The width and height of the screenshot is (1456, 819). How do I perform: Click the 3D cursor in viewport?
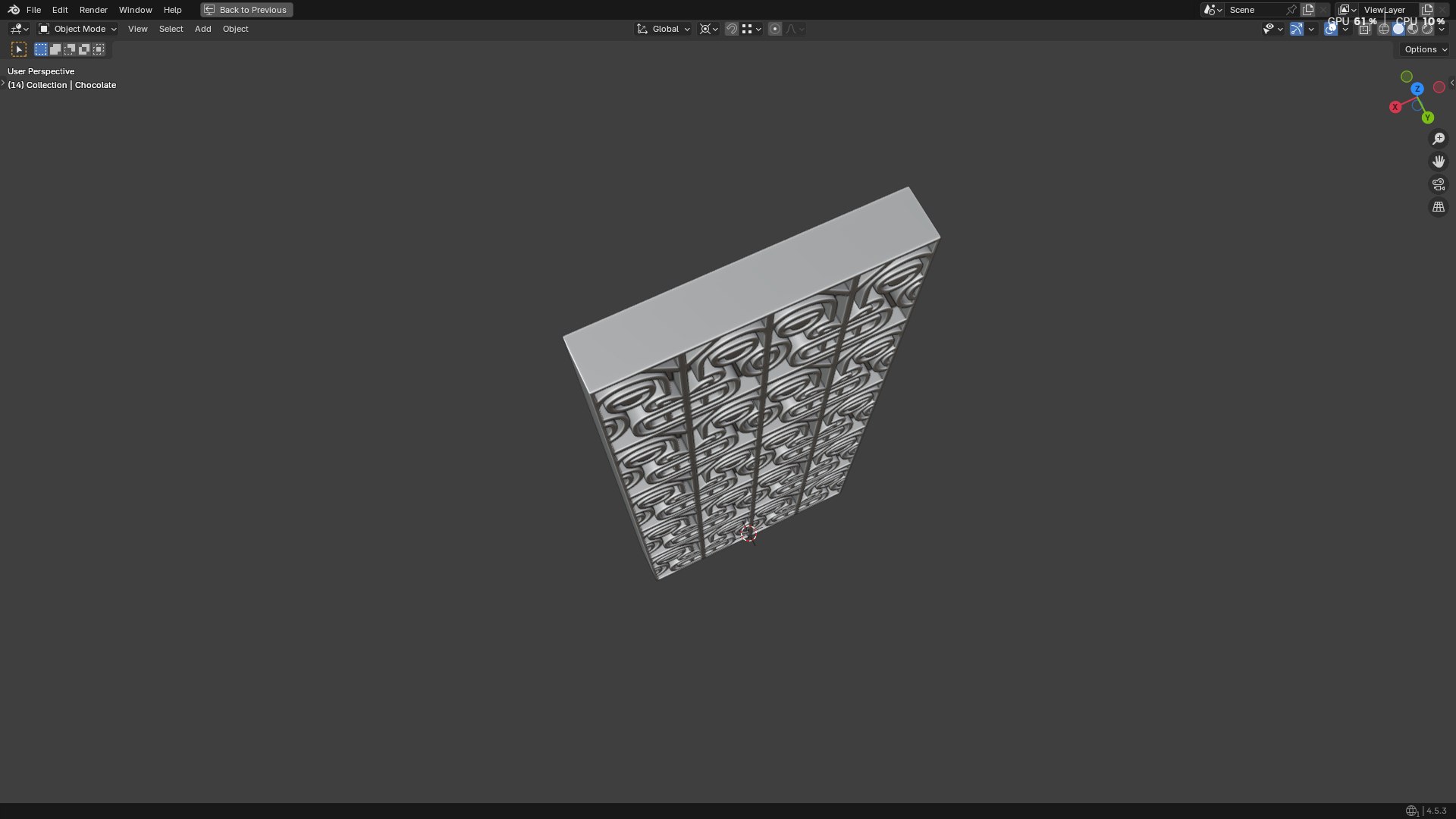point(748,534)
